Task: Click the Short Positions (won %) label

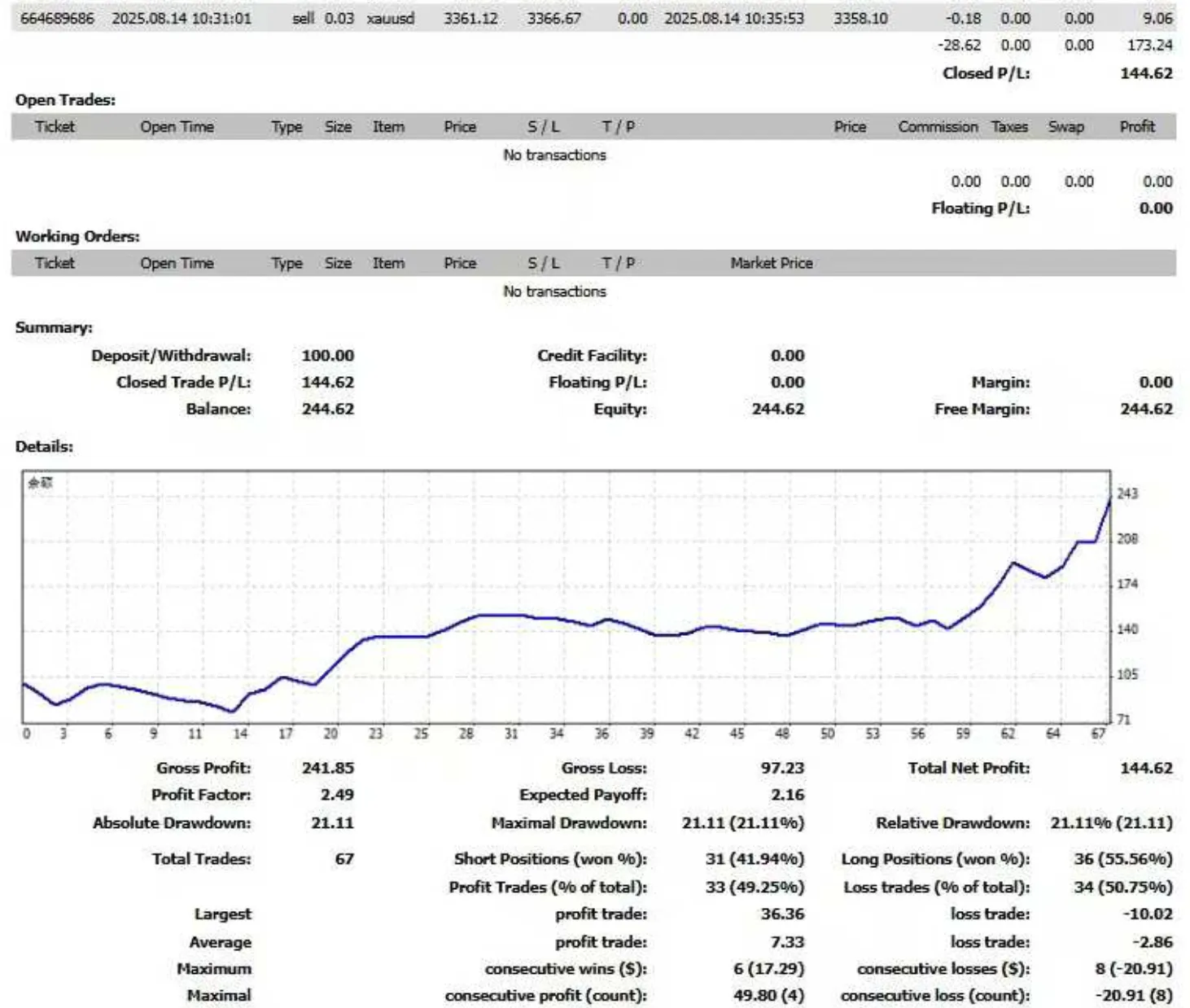Action: tap(550, 859)
